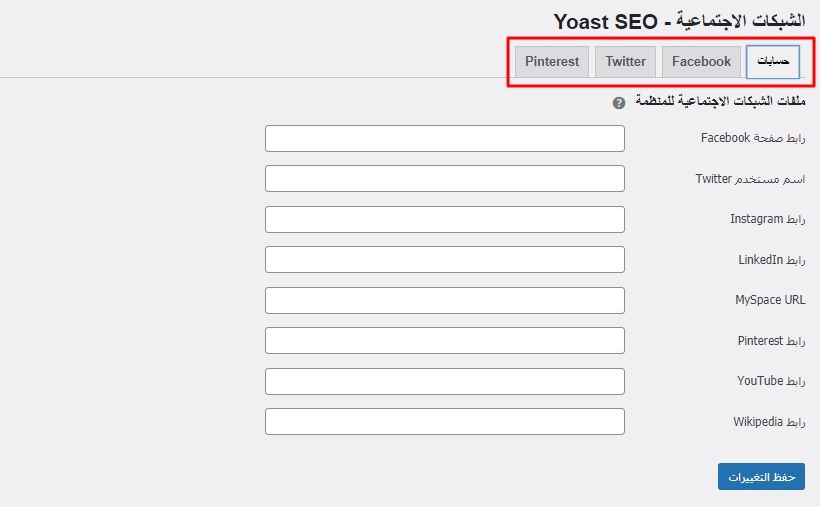This screenshot has height=507, width=820.
Task: Switch to the Facebook tab
Action: (701, 62)
